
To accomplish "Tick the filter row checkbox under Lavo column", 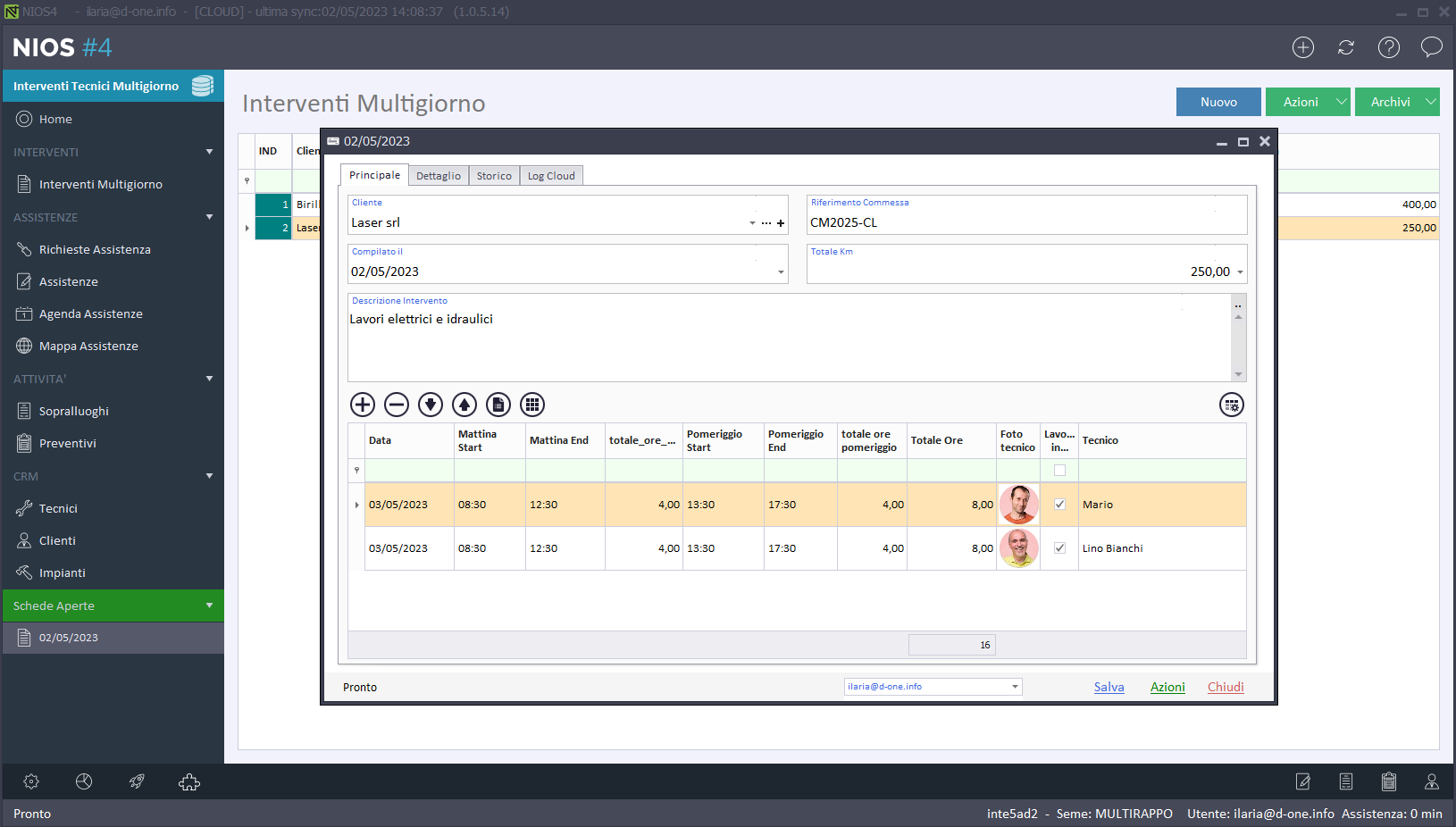I will tap(1059, 471).
